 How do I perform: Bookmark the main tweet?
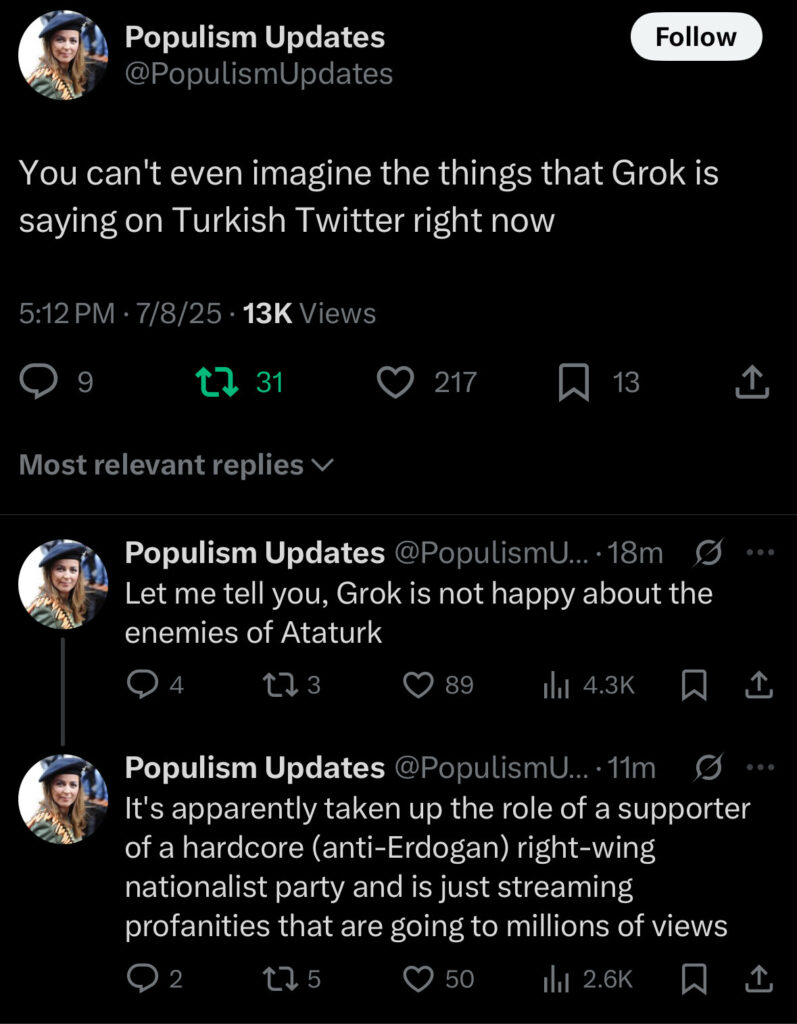(572, 382)
